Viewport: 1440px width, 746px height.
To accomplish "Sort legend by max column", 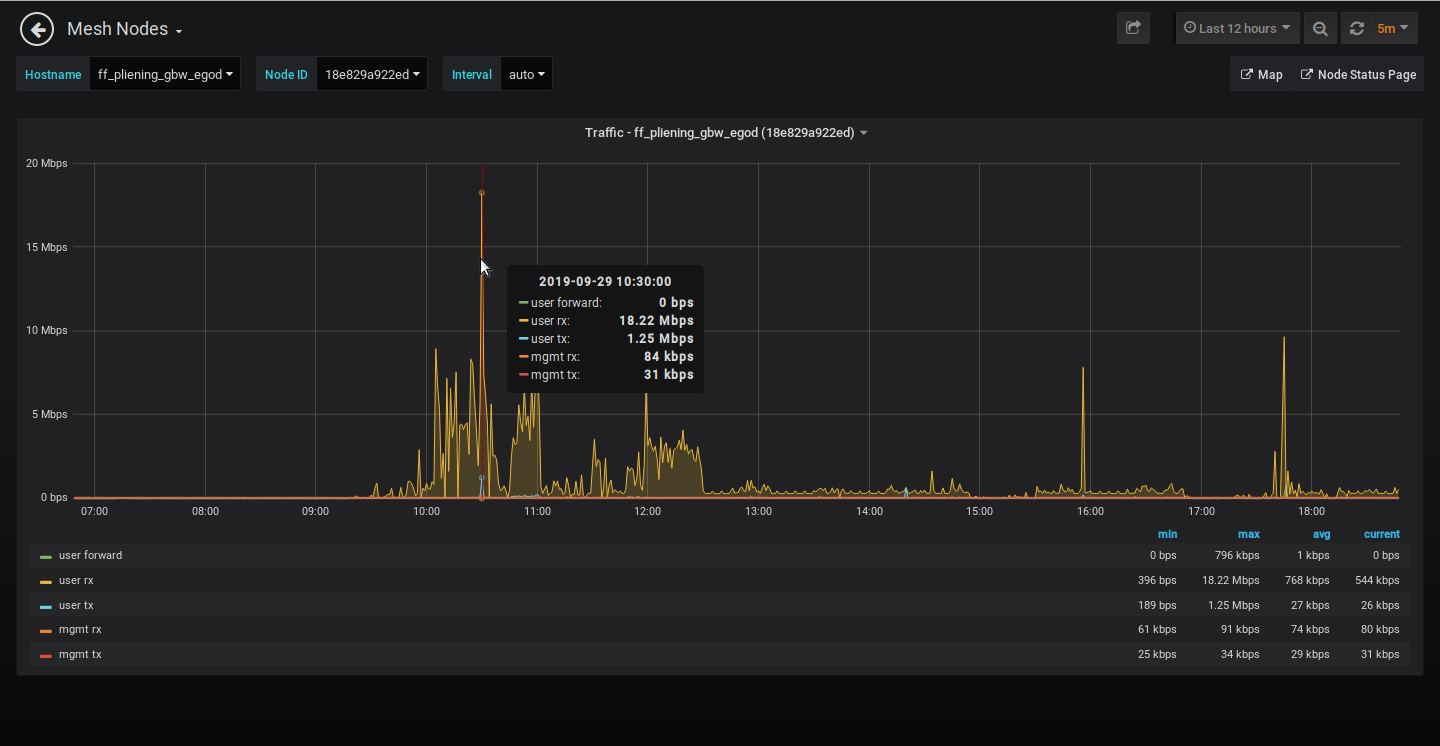I will click(1248, 534).
